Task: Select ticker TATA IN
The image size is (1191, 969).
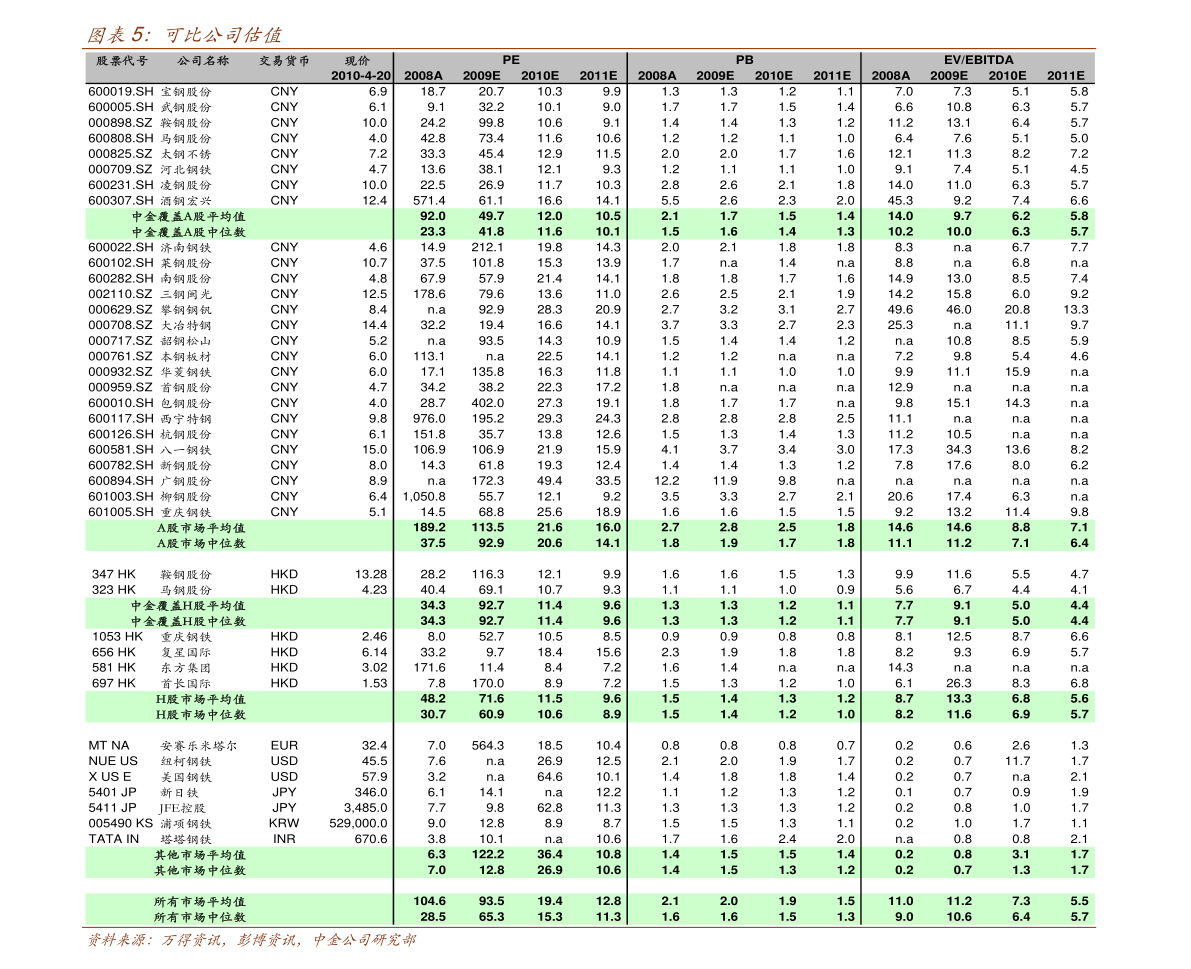Action: 114,839
